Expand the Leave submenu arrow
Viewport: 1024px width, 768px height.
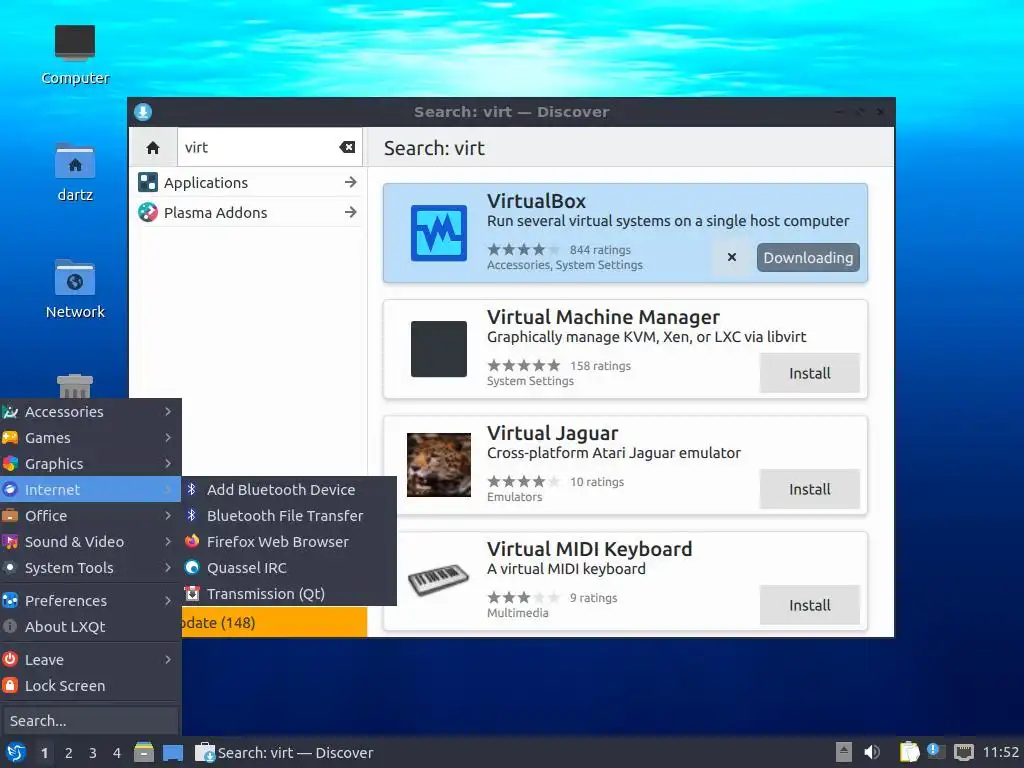coord(168,660)
